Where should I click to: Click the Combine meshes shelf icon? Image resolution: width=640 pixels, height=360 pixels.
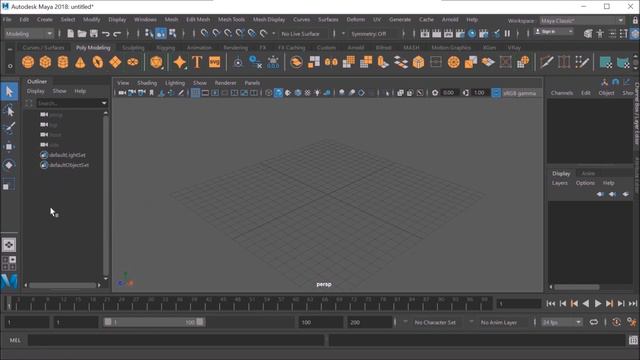296,62
